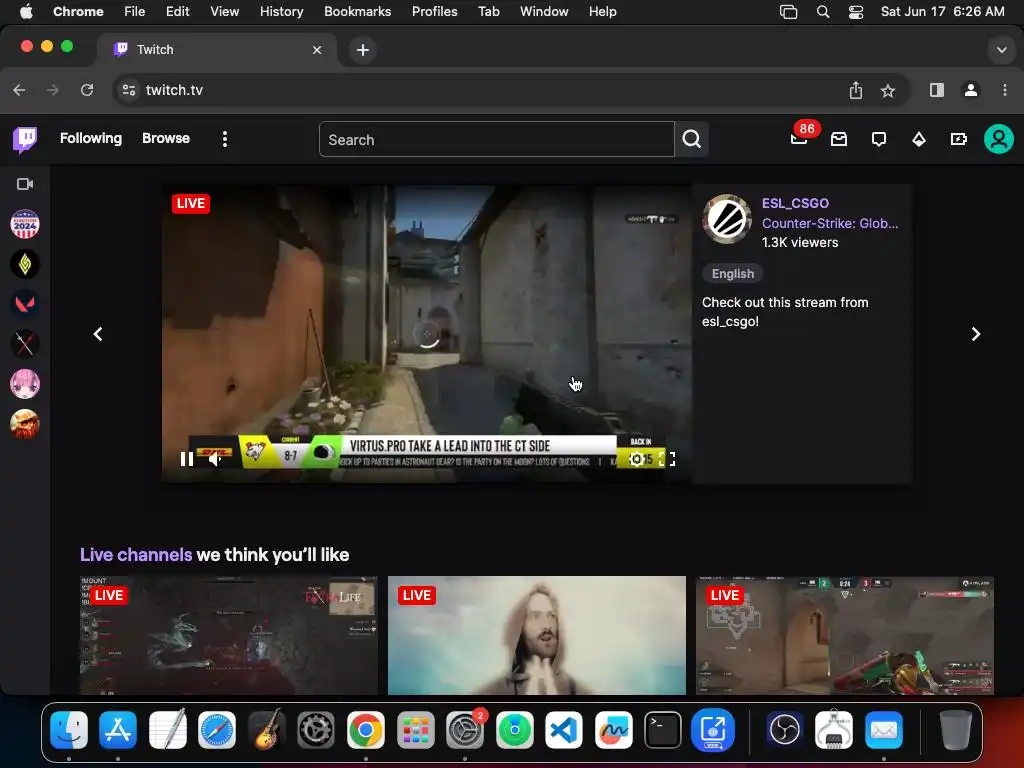Open Counter-Strike: Glob... category link

tap(830, 223)
